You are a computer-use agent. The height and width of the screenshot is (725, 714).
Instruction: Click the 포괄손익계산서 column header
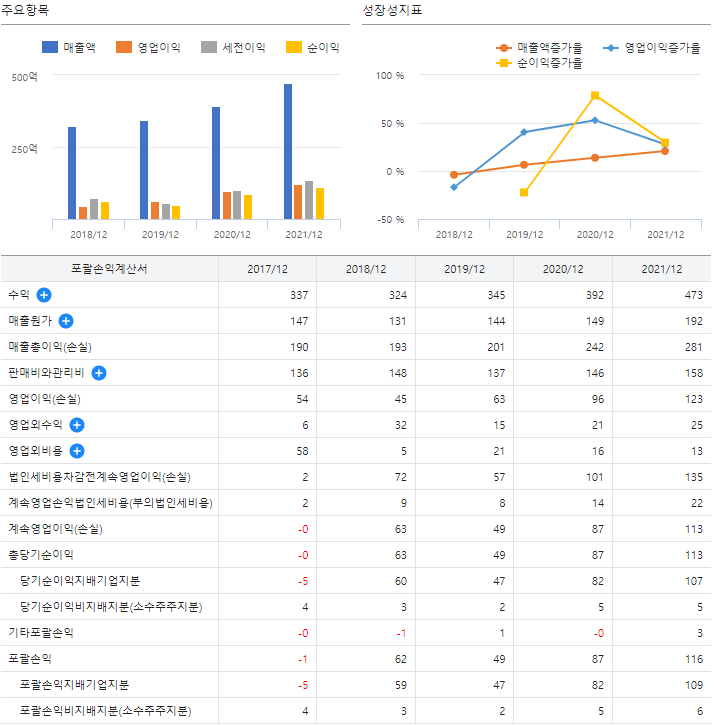tap(109, 269)
